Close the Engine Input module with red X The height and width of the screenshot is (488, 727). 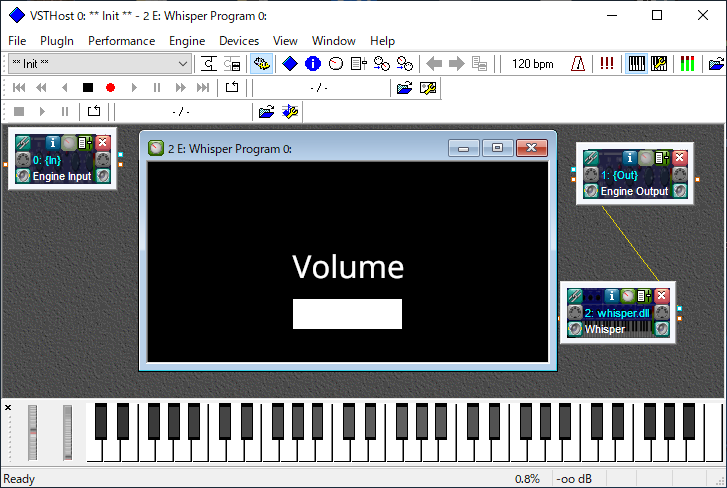coord(102,142)
